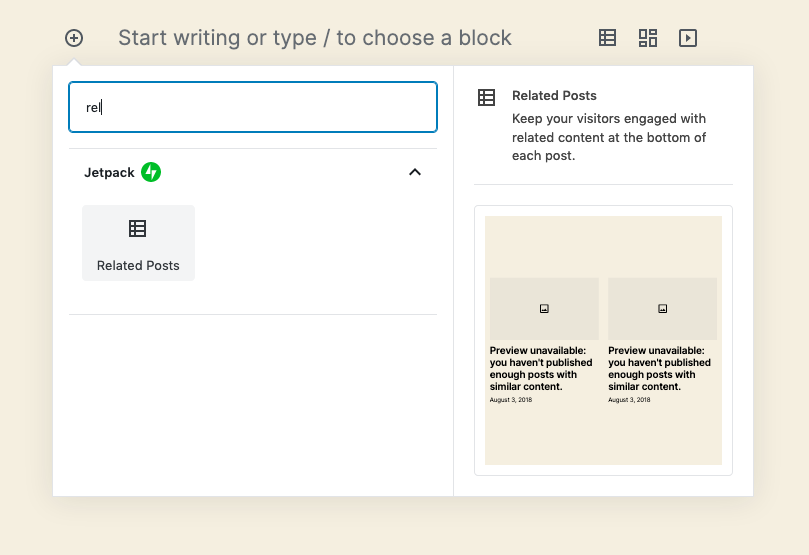Click the right 'Preview unavailable' post title
Screen dimensions: 809x555
tap(659, 368)
